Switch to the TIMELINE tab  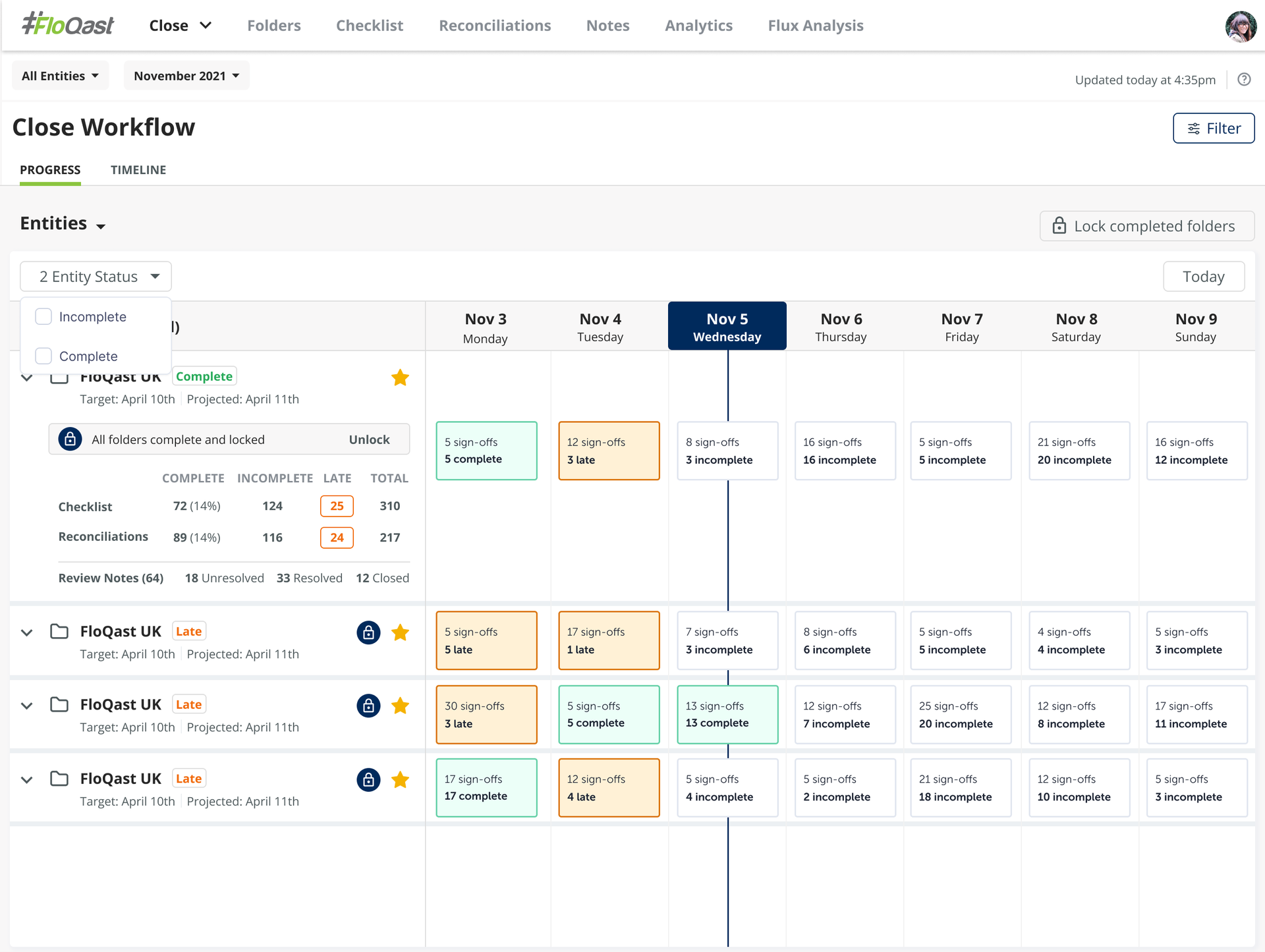(x=138, y=170)
